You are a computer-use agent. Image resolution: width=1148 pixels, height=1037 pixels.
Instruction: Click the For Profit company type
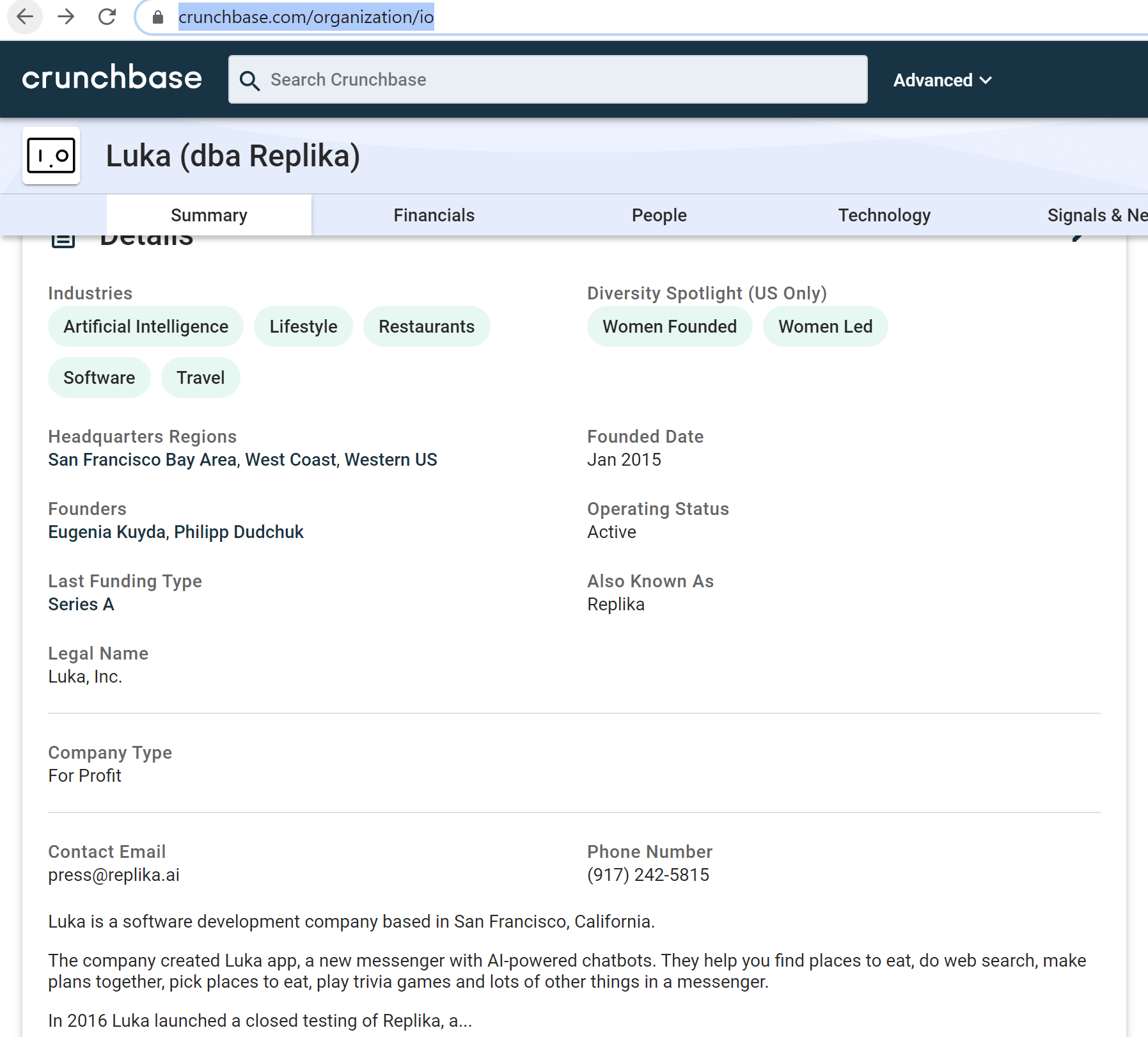pyautogui.click(x=84, y=776)
